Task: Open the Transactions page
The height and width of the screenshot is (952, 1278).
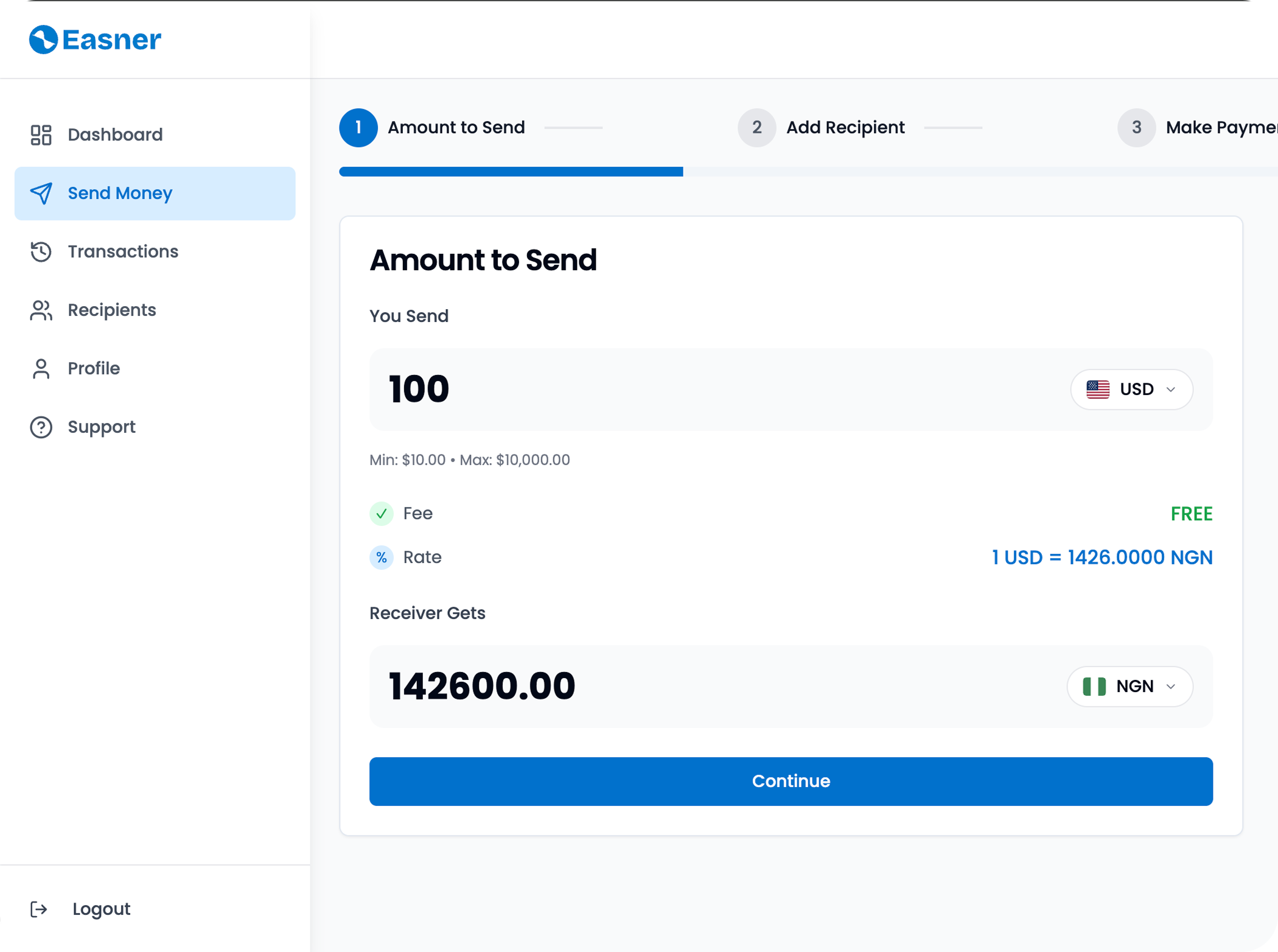Action: click(122, 251)
